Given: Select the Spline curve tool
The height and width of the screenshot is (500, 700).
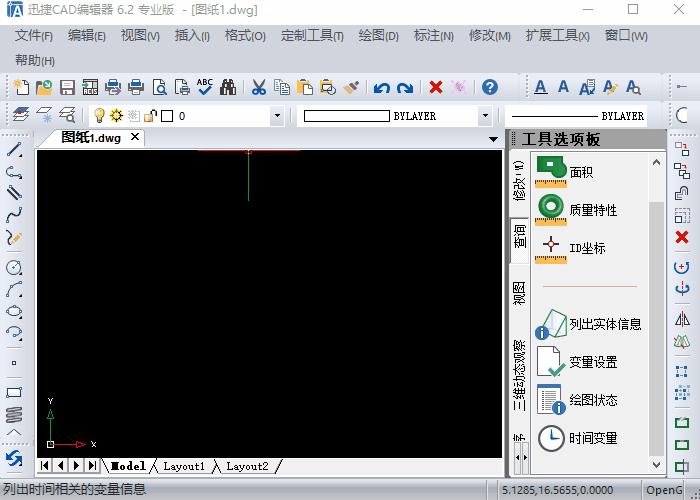Looking at the screenshot, I should click(14, 215).
